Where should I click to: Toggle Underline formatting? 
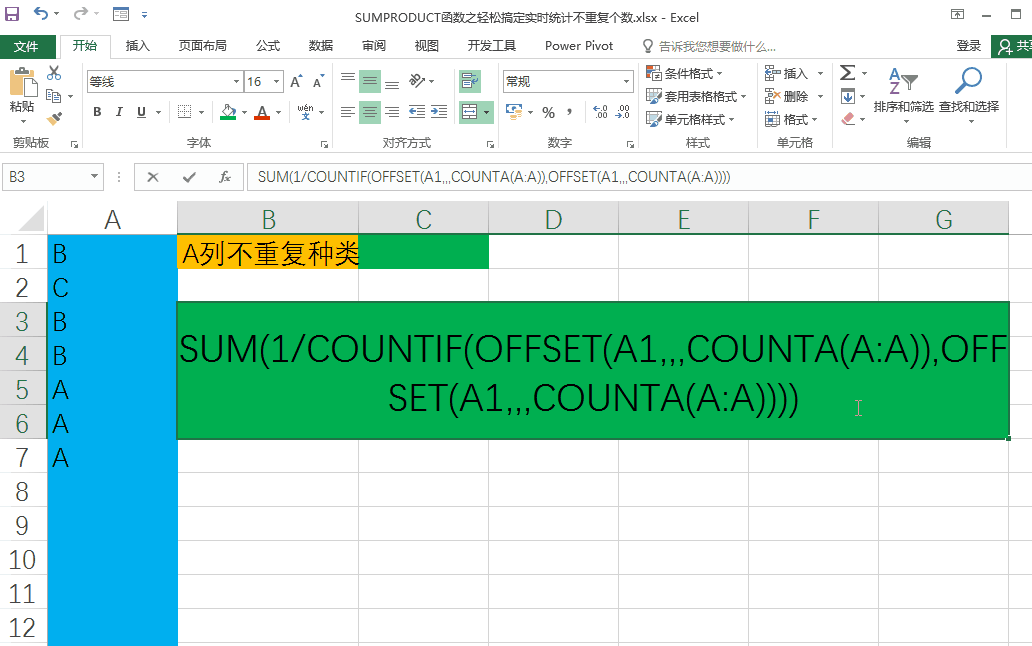coord(141,112)
